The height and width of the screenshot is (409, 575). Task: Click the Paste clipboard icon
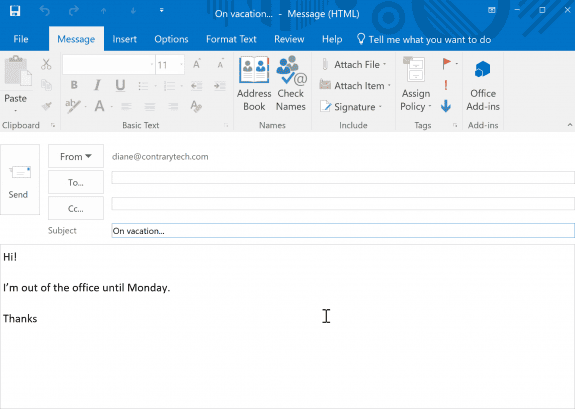pos(17,72)
